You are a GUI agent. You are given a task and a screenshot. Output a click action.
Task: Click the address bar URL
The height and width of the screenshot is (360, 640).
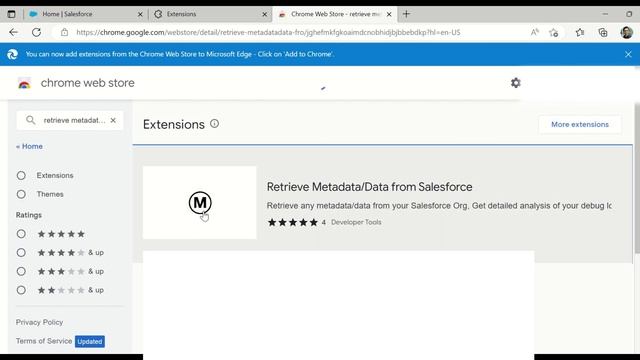pos(268,32)
